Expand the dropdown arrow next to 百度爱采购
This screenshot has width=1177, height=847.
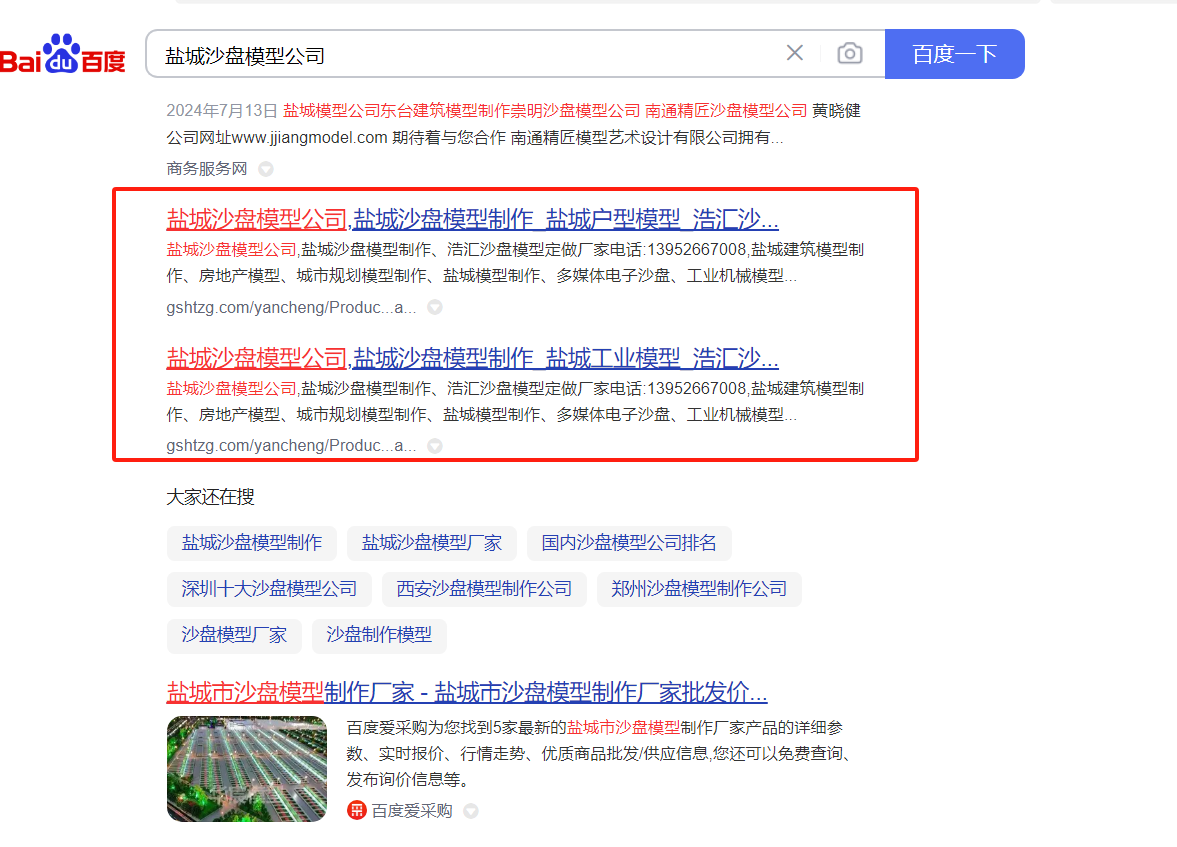coord(471,811)
